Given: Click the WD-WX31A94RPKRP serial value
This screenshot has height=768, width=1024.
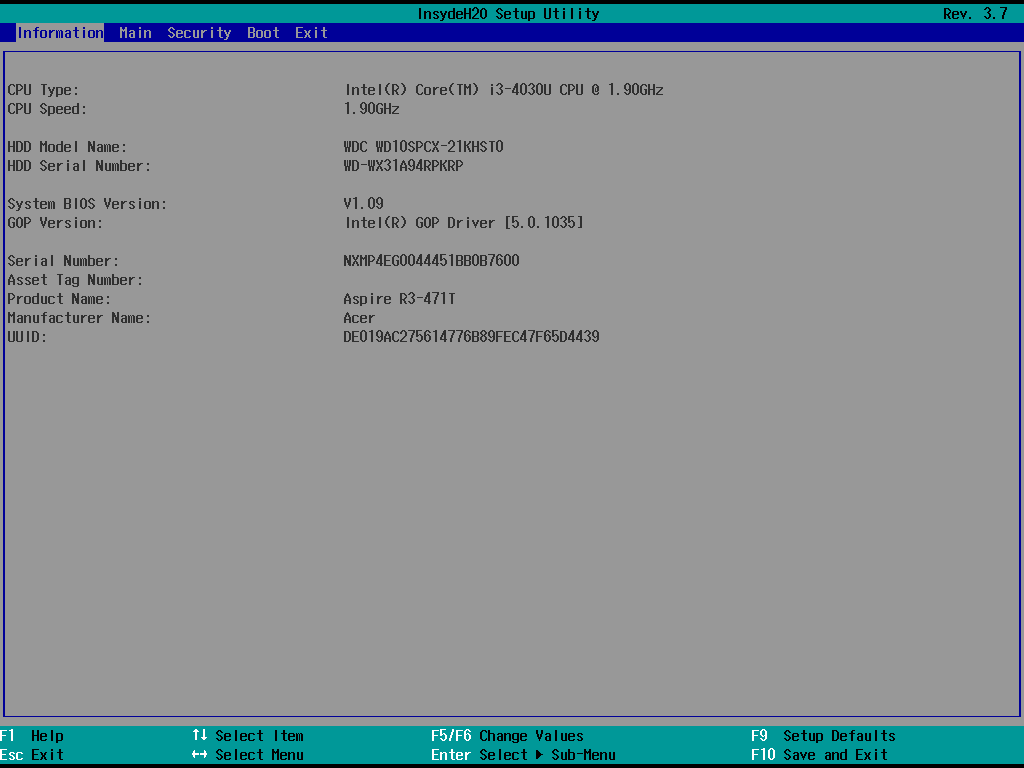Looking at the screenshot, I should (404, 166).
